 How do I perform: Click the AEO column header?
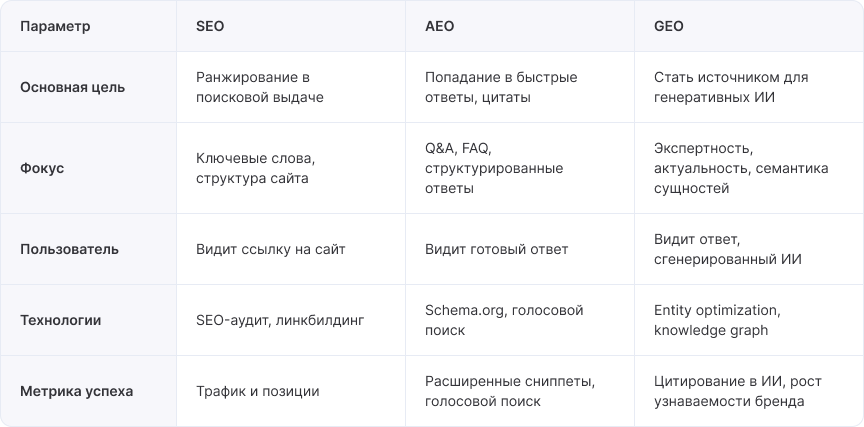[x=439, y=27]
